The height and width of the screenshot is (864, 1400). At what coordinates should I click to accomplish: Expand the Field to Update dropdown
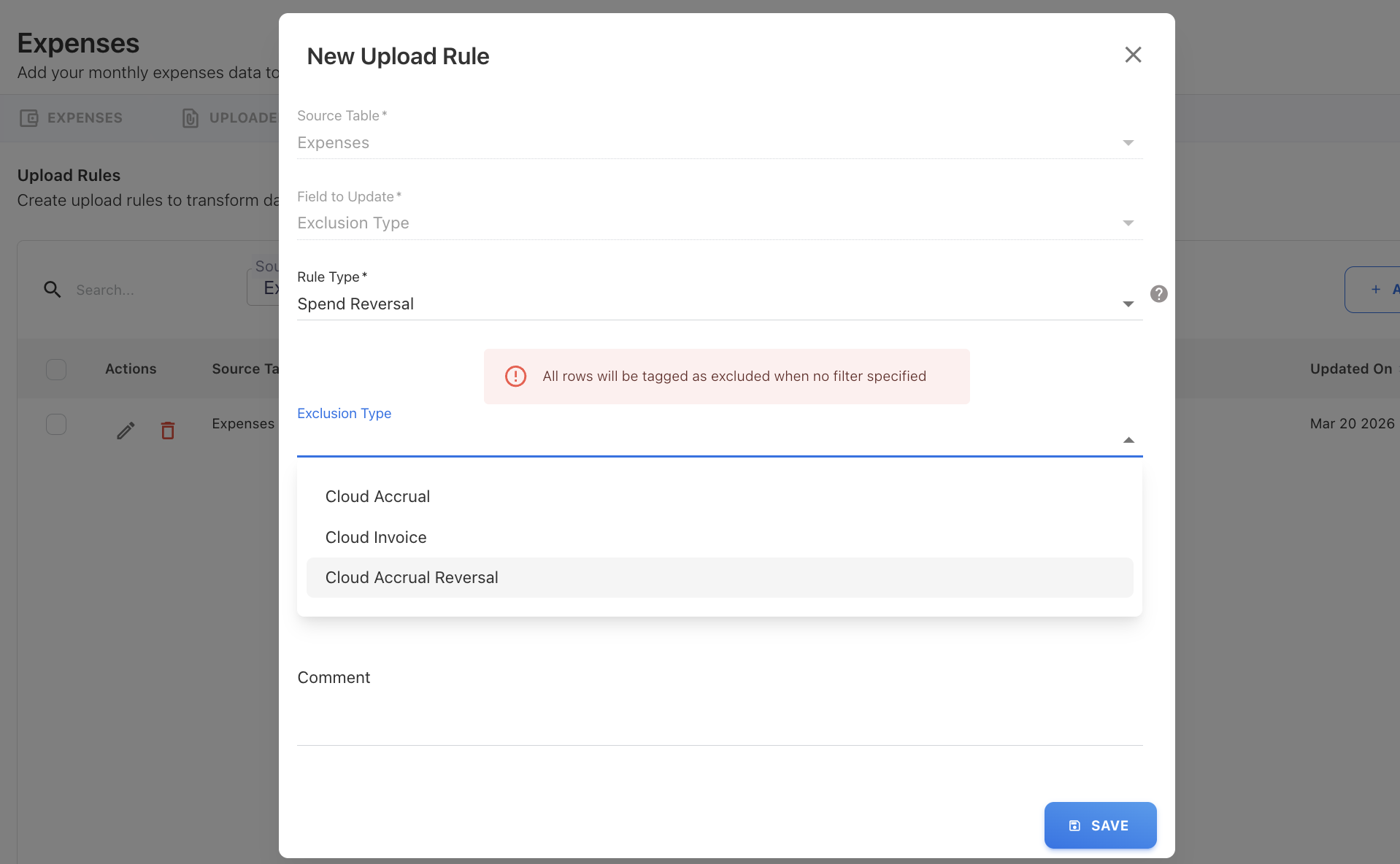(x=1128, y=223)
